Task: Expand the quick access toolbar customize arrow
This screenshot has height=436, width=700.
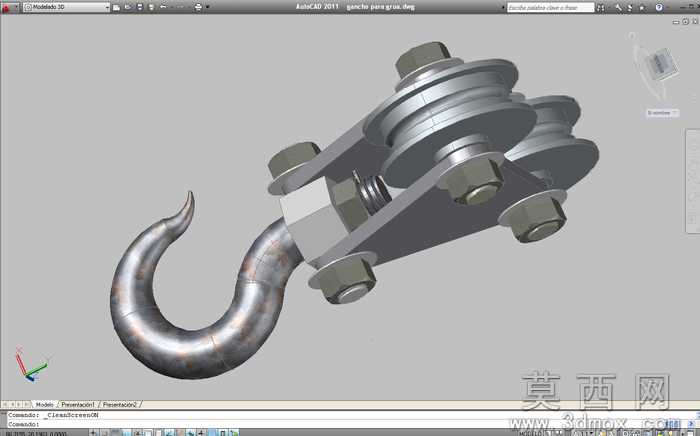Action: (x=208, y=7)
